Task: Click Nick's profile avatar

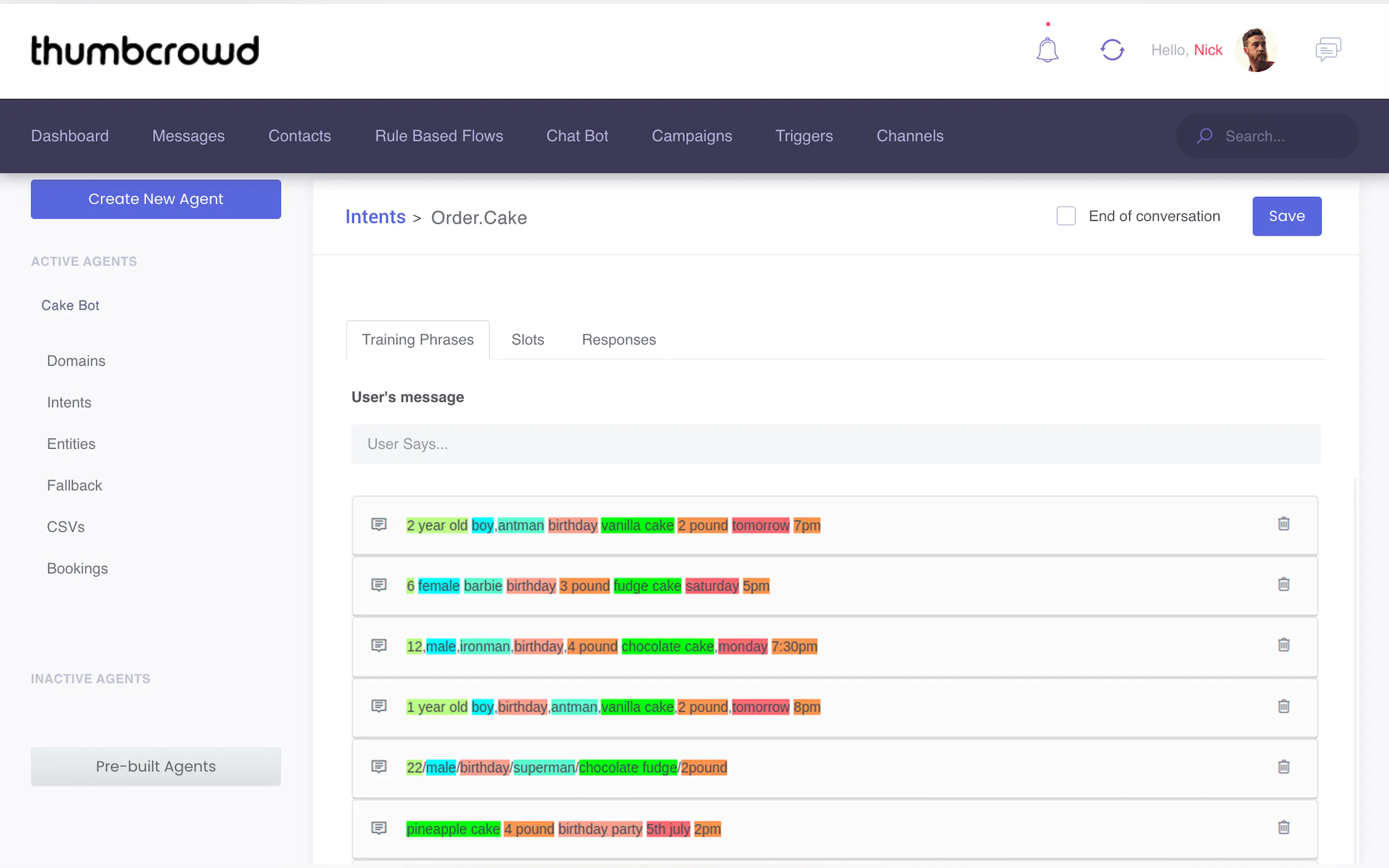Action: pos(1255,50)
